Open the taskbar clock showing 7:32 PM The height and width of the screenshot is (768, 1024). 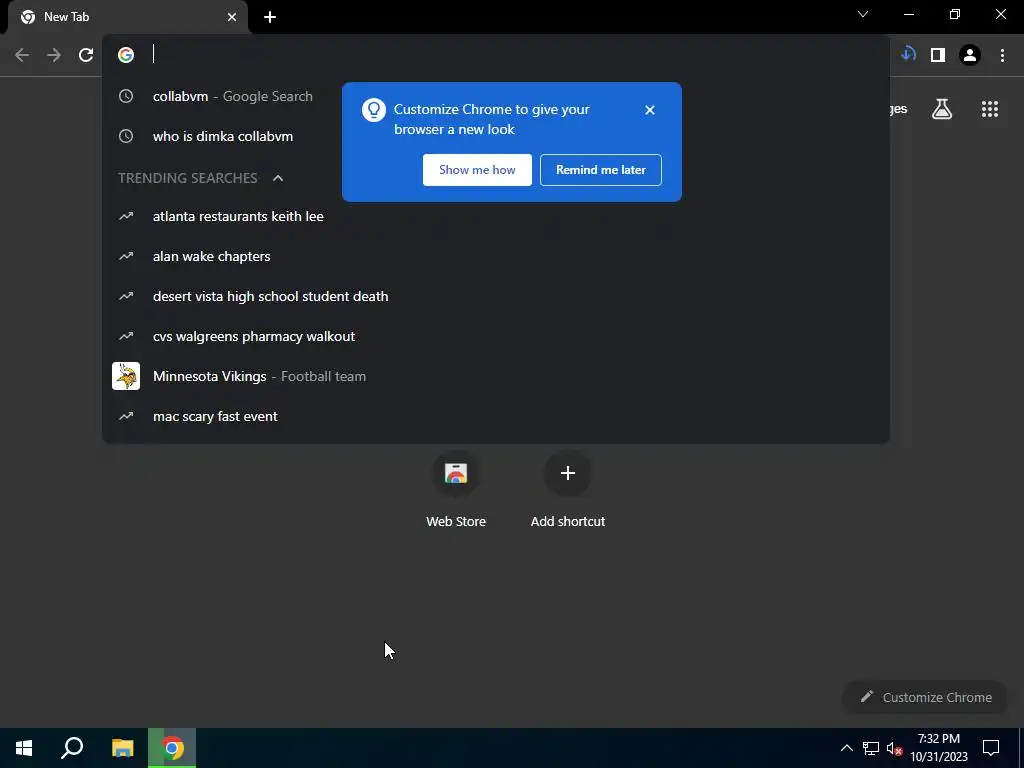pos(938,748)
